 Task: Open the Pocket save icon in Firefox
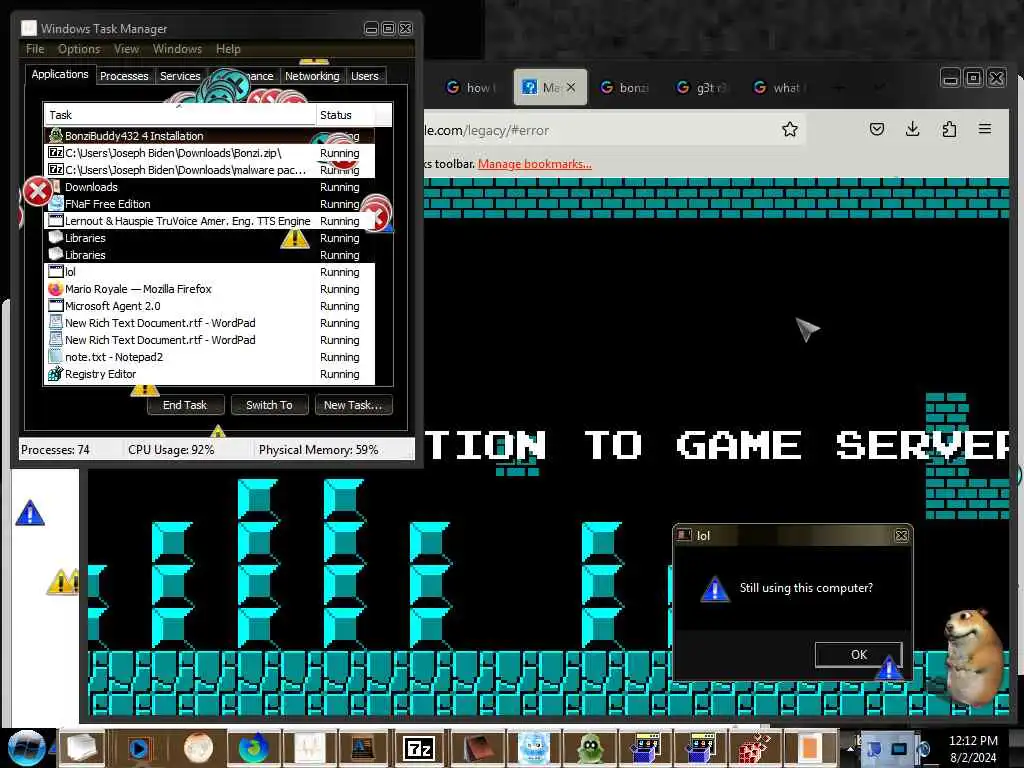pyautogui.click(x=876, y=129)
